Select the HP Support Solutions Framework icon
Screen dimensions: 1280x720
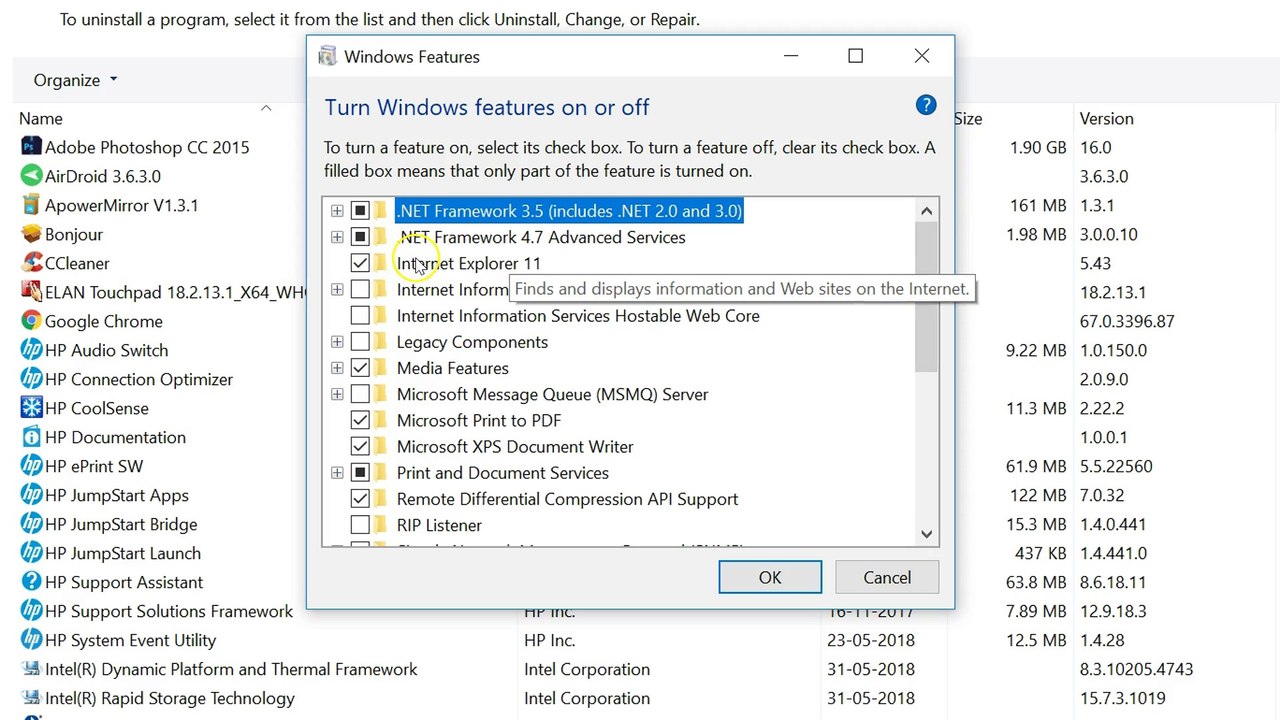pos(31,611)
